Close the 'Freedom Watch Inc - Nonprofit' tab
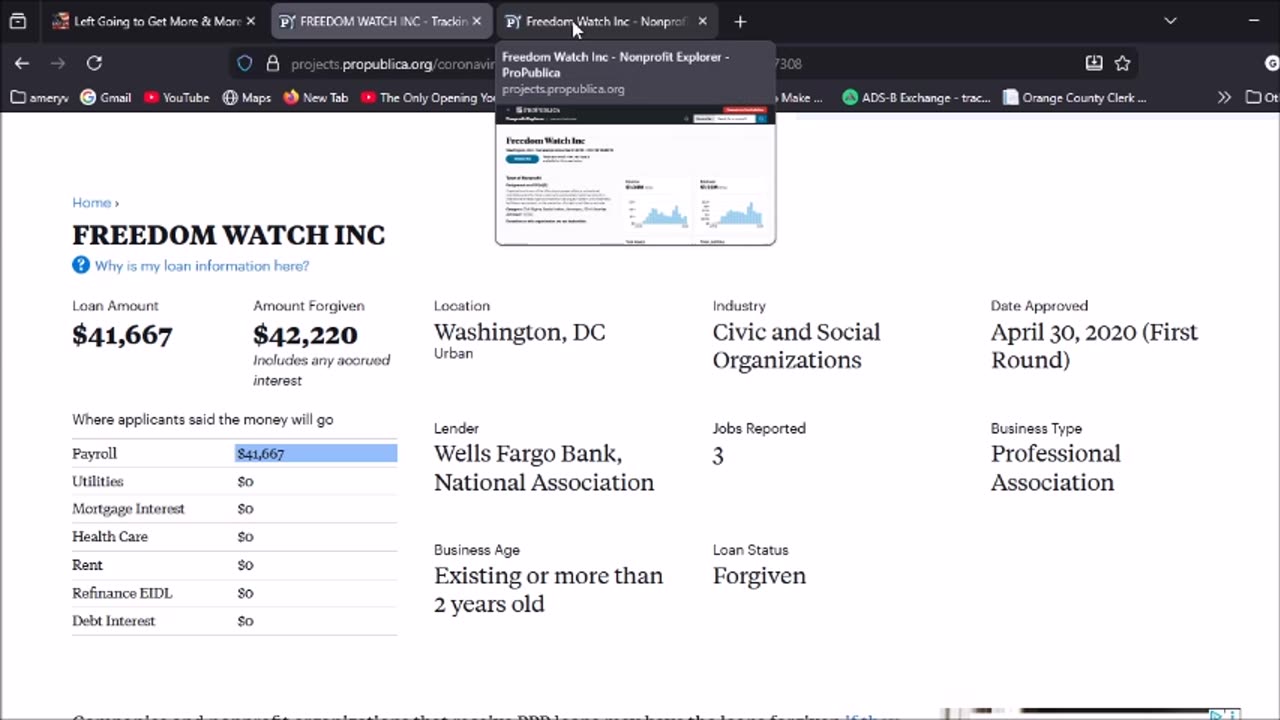 tap(702, 21)
